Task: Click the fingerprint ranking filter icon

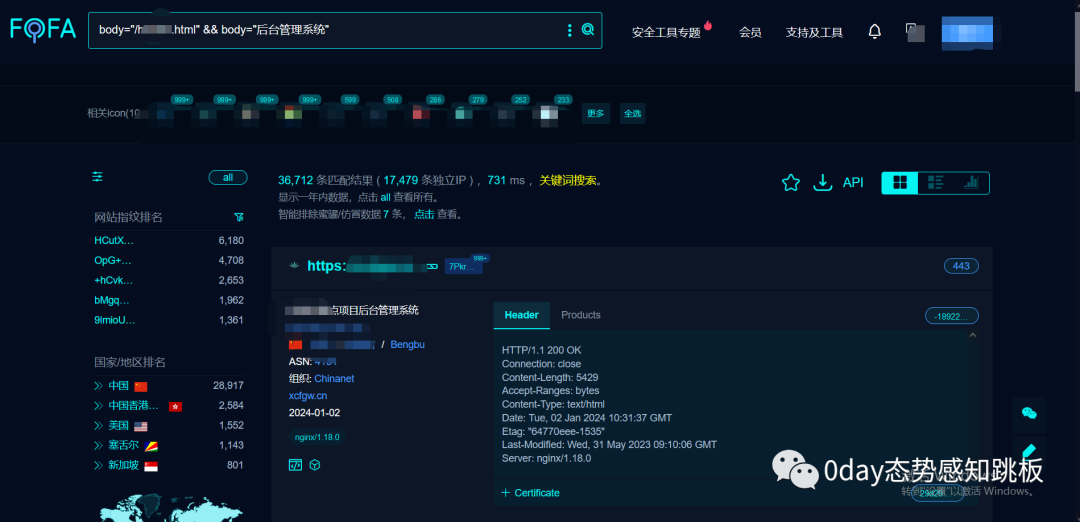Action: (238, 217)
